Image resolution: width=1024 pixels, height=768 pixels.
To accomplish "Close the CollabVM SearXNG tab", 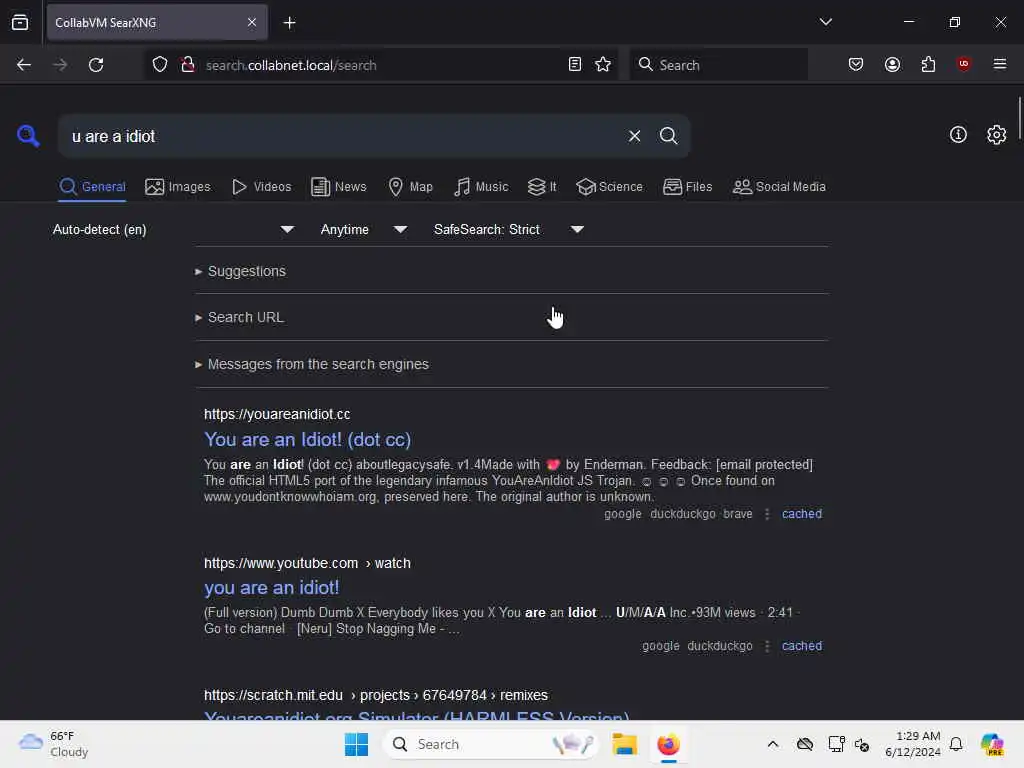I will 252,22.
